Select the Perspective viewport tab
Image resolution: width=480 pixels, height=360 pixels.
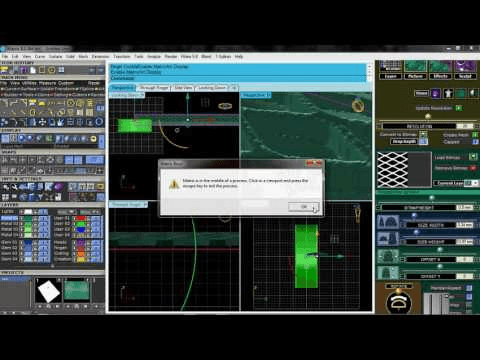122,88
